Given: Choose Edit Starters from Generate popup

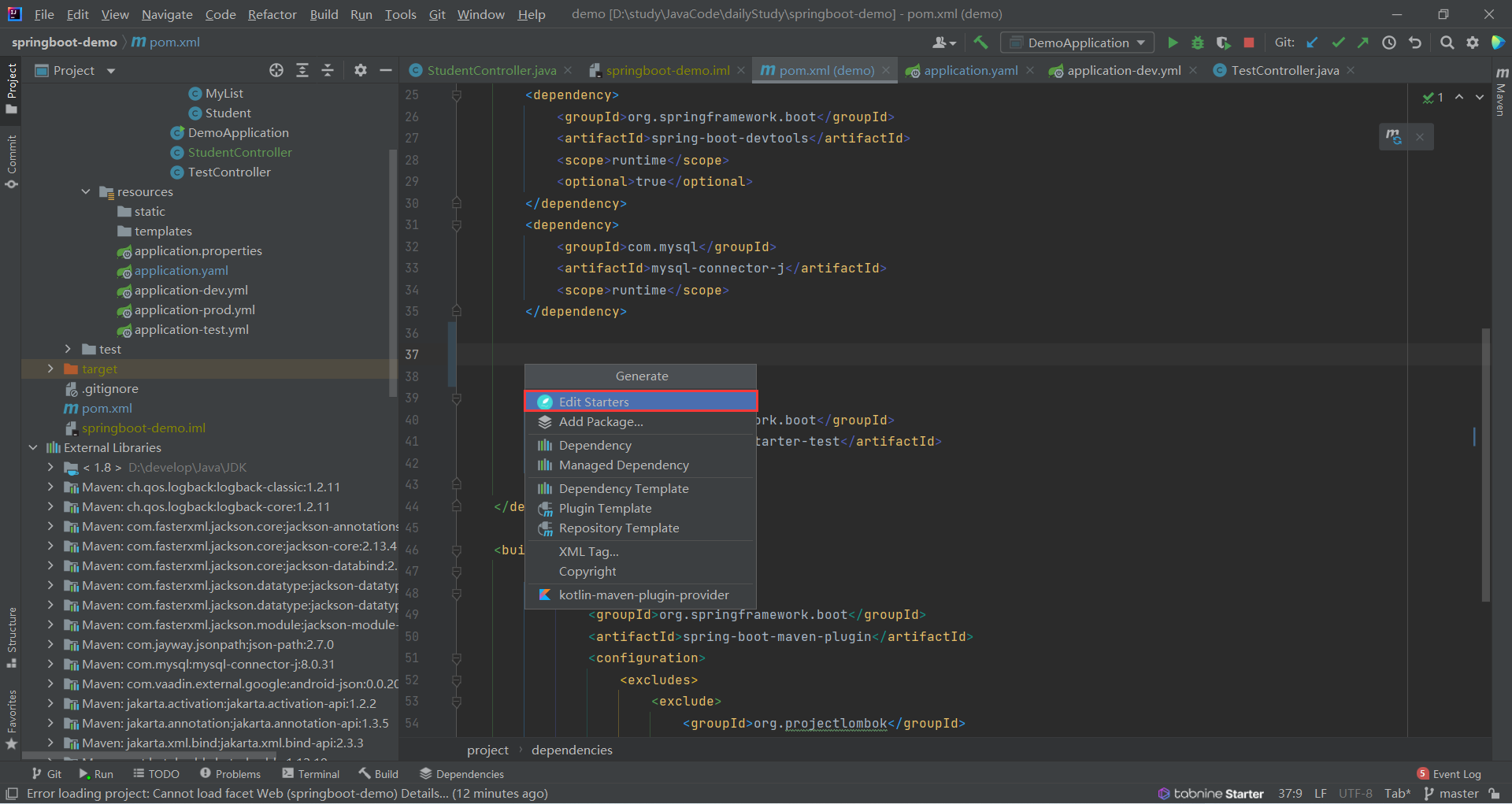Looking at the screenshot, I should (x=641, y=402).
